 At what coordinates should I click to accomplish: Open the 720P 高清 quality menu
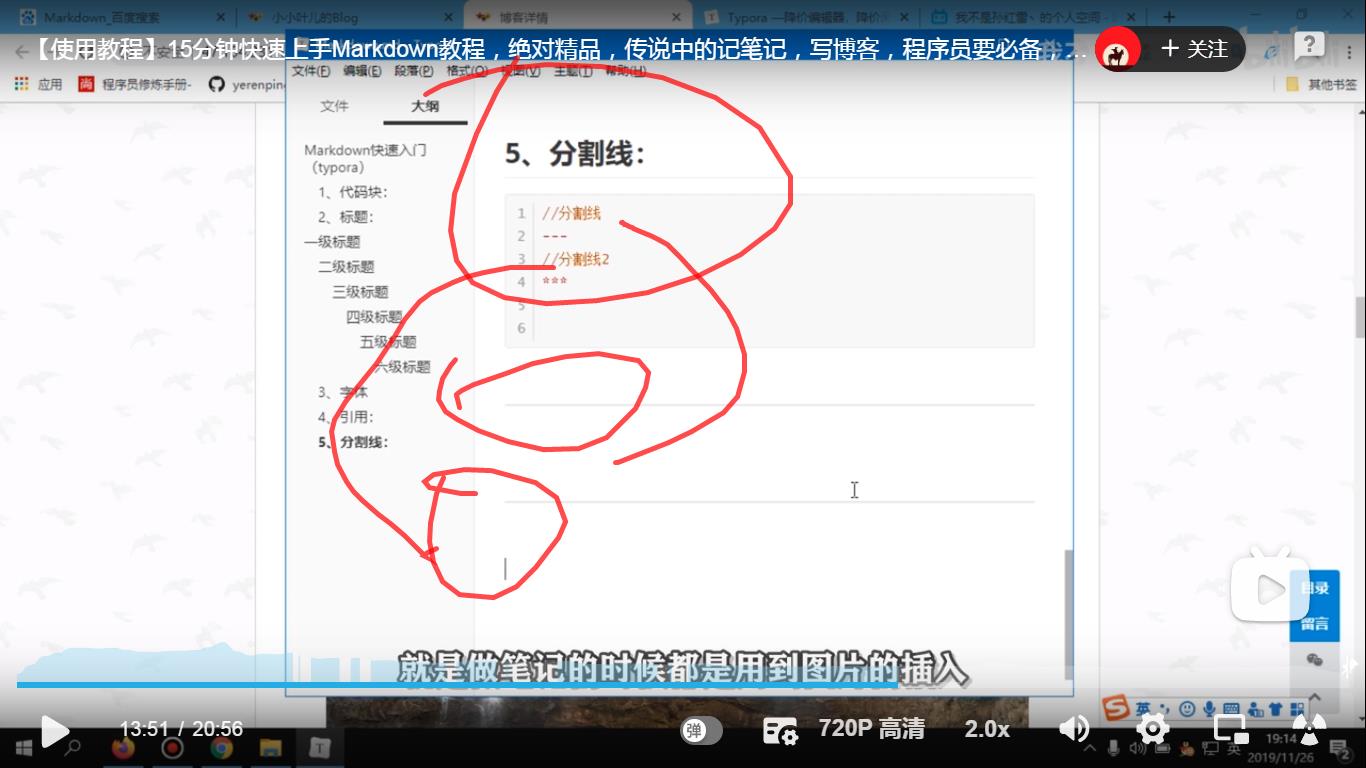tap(871, 729)
